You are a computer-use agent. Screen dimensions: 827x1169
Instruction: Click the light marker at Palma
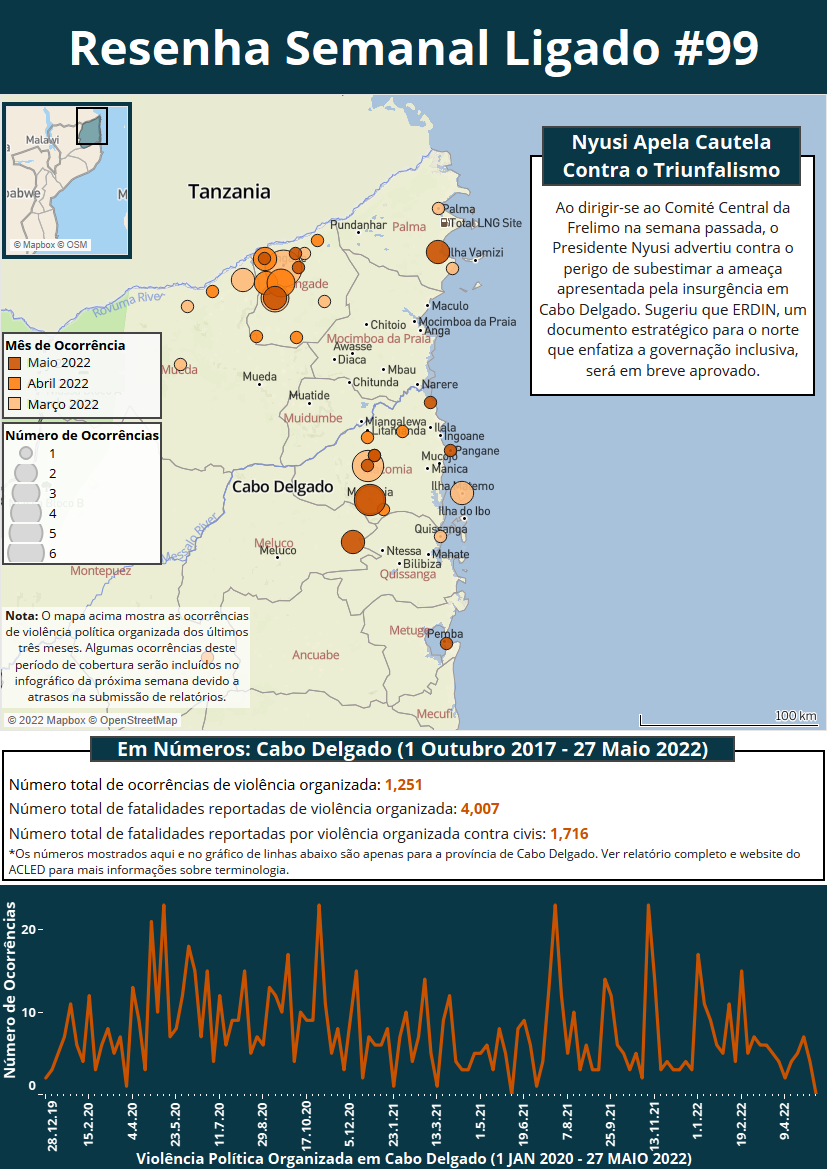pos(438,208)
